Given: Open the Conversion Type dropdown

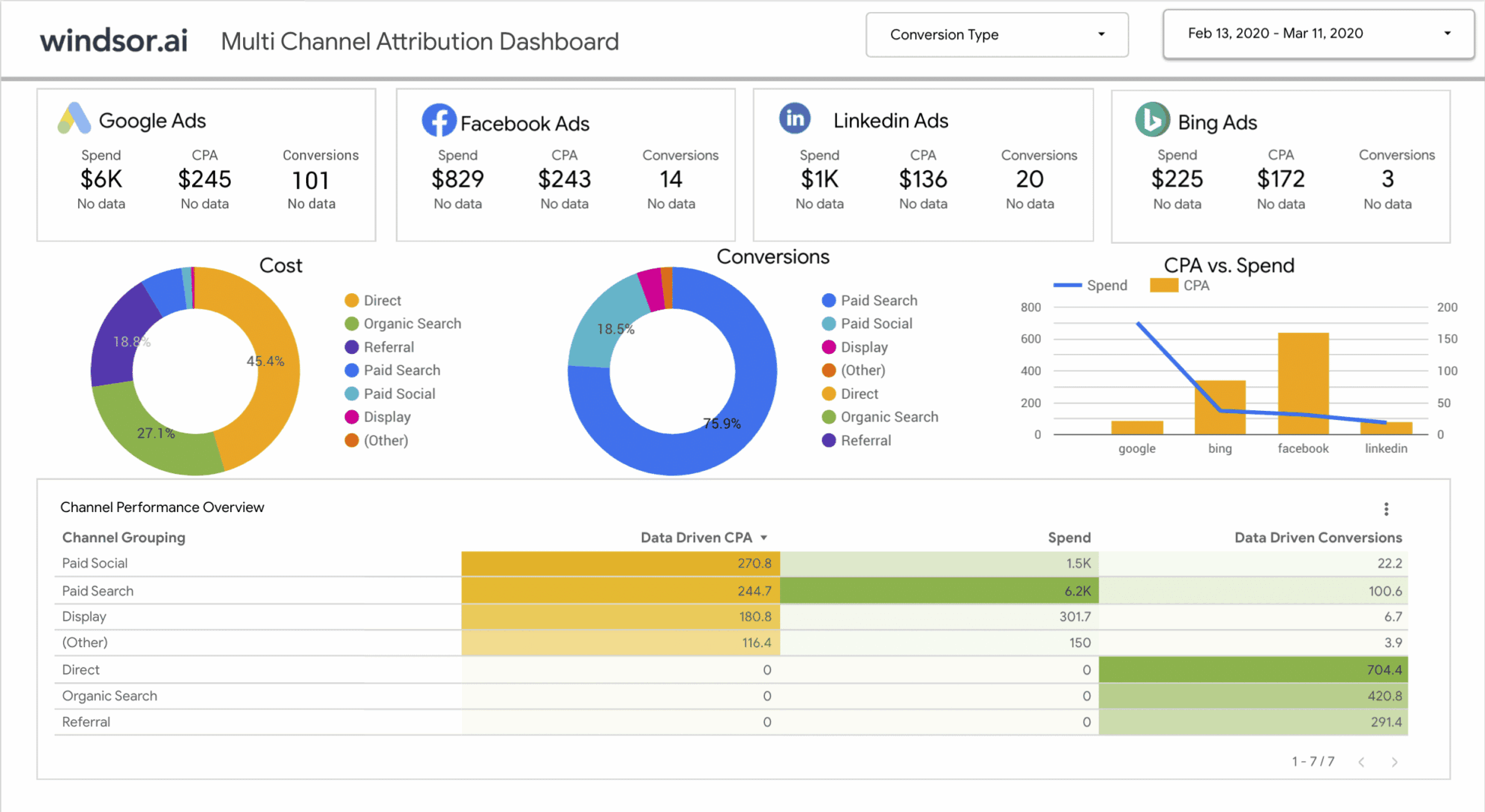Looking at the screenshot, I should tap(997, 34).
